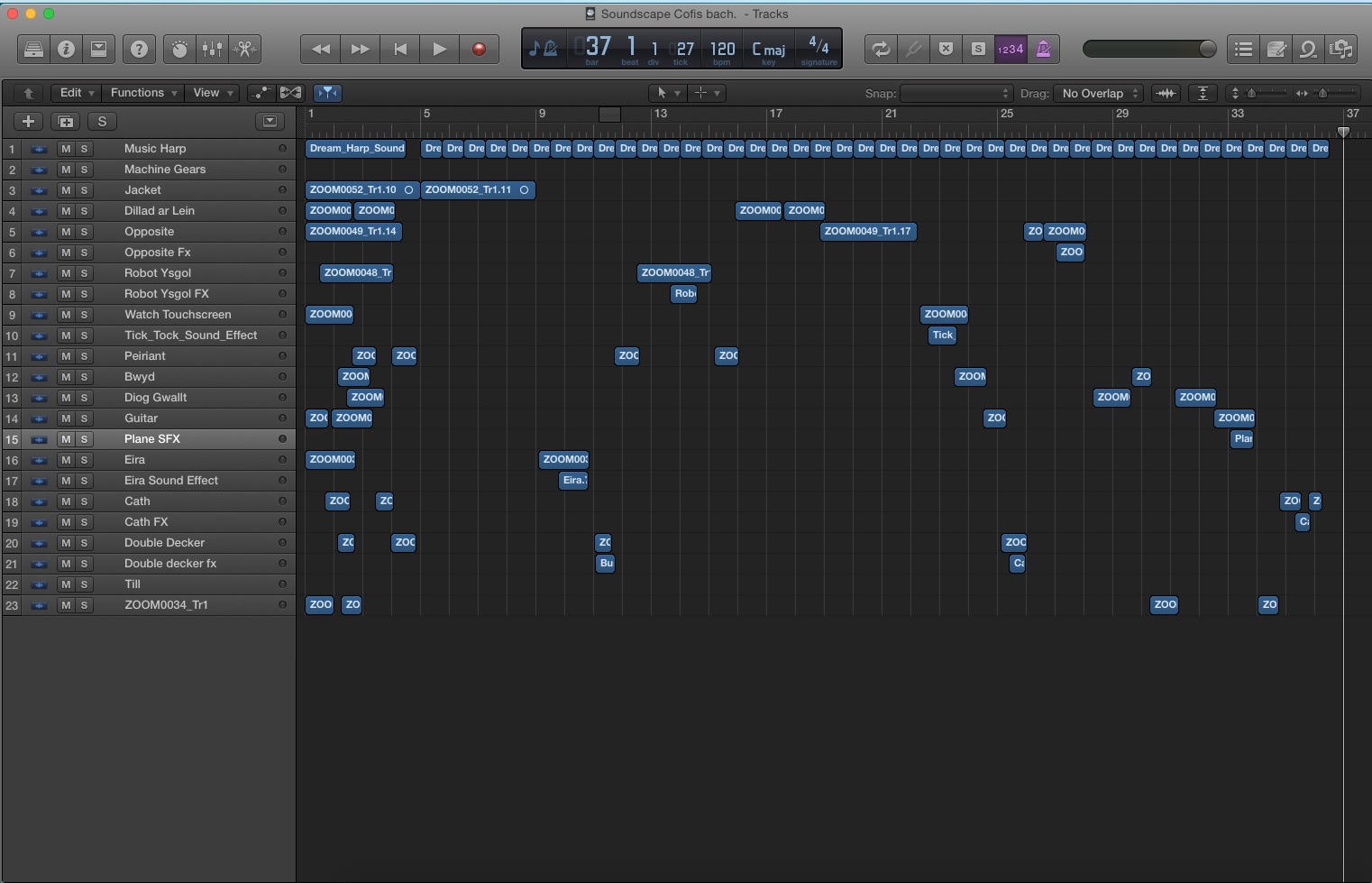Screen dimensions: 1372x883
Task: Open the Functions menu
Action: [143, 93]
